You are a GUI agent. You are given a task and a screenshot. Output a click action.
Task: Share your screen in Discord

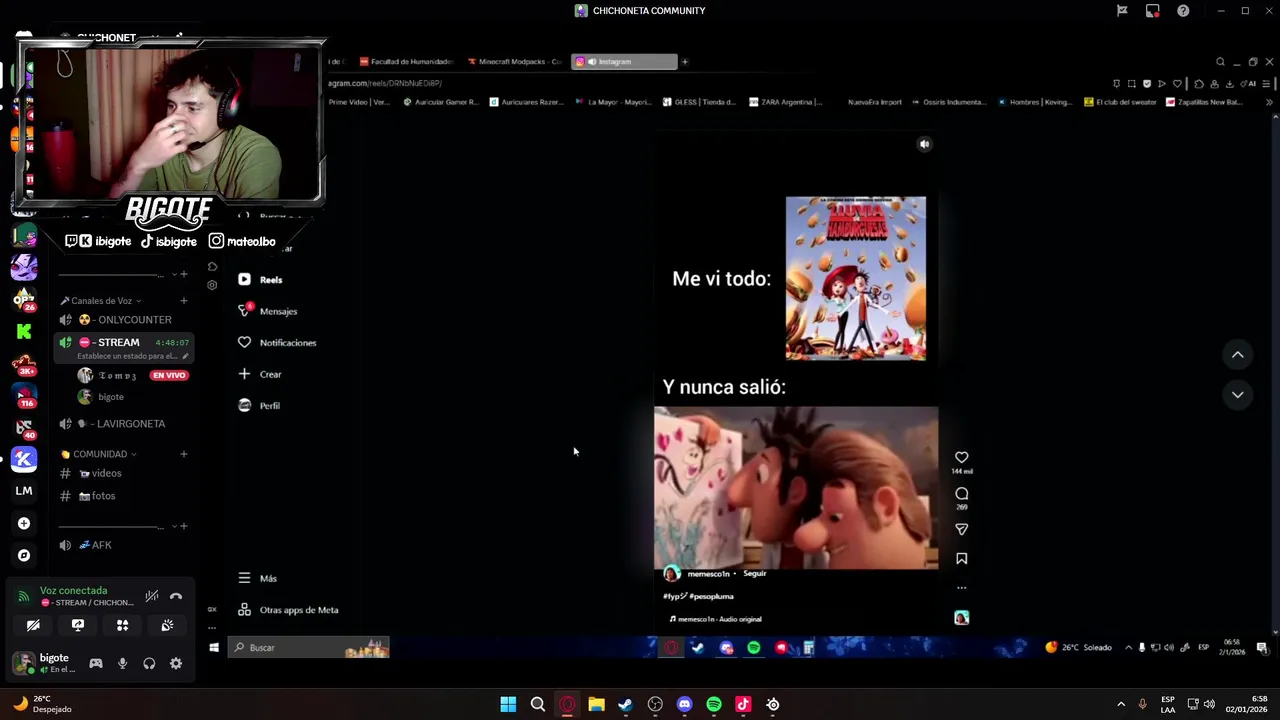tap(78, 625)
